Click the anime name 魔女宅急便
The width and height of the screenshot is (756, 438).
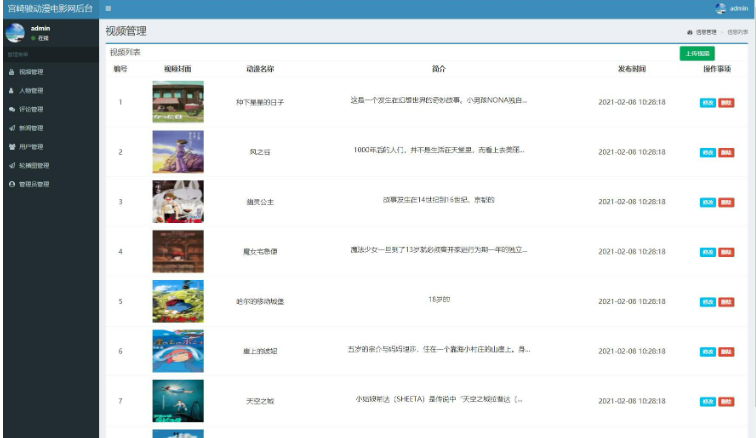tap(260, 251)
